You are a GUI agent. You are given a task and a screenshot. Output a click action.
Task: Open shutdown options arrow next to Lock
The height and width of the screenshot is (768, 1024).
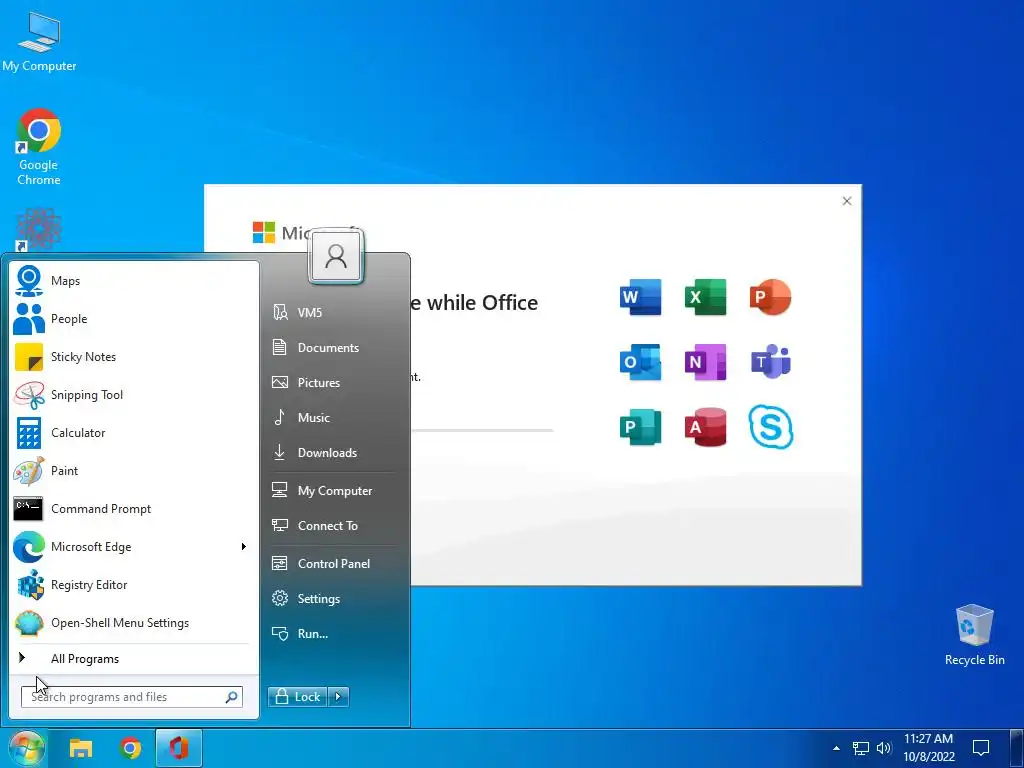point(338,697)
